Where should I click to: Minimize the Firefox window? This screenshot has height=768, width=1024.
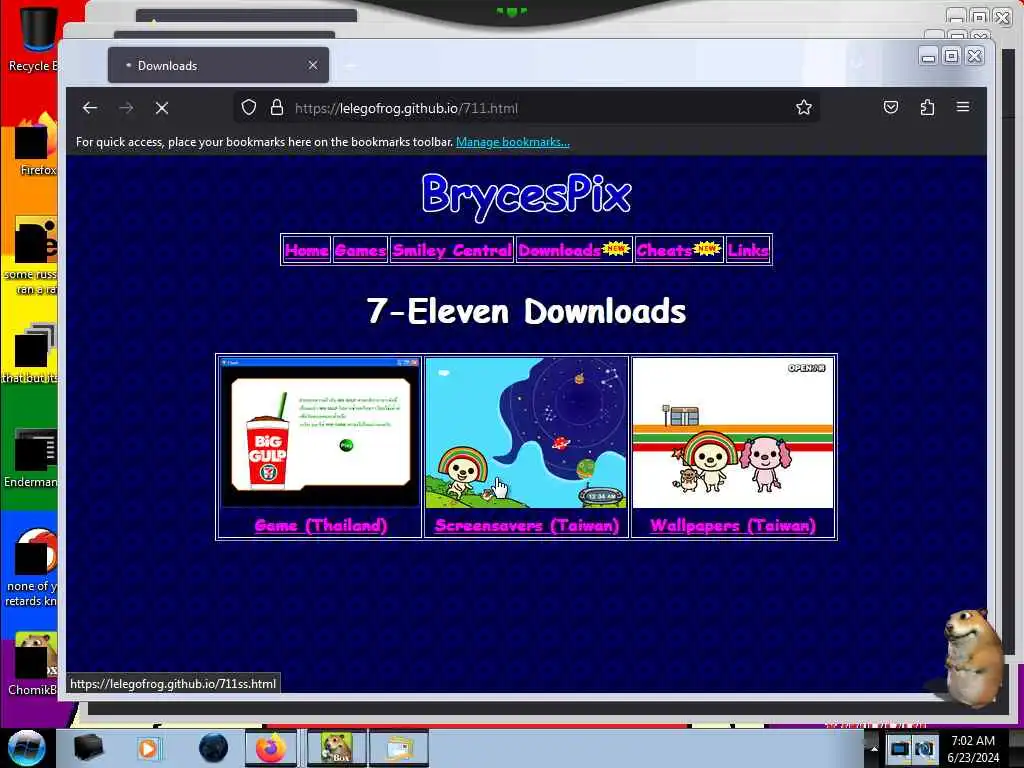click(x=928, y=57)
